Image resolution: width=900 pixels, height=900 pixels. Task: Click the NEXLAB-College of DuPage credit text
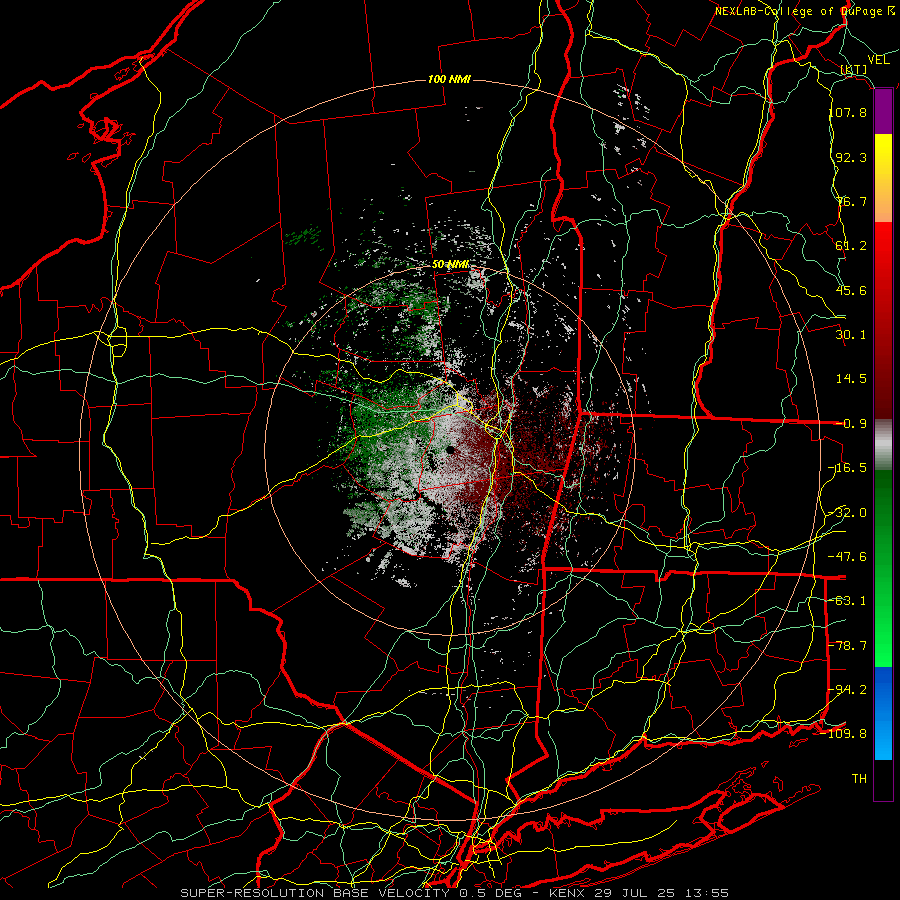click(x=805, y=11)
